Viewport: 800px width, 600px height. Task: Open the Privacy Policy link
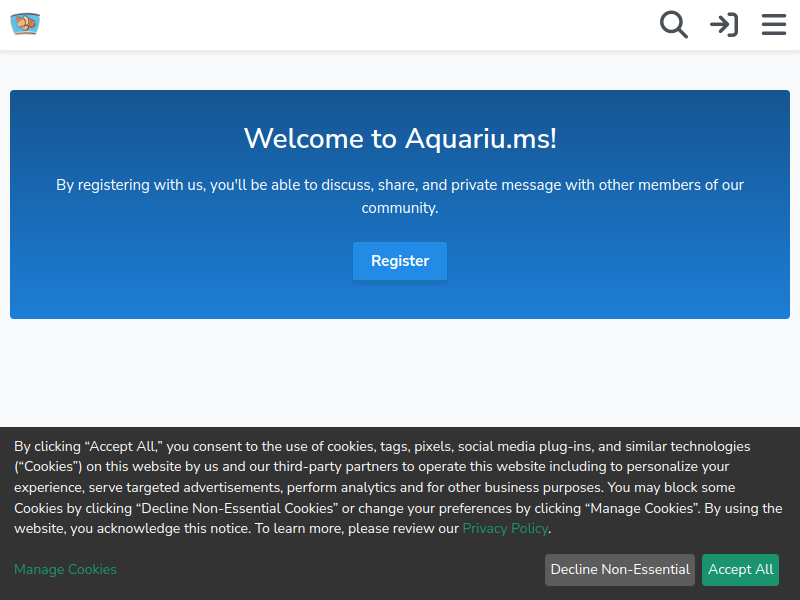point(505,529)
